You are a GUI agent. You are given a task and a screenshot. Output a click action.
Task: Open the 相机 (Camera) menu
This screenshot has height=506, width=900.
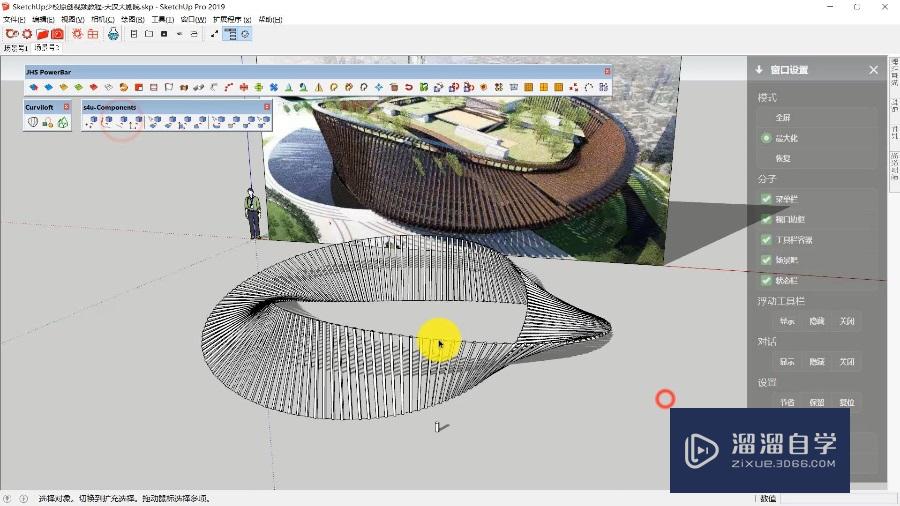pos(103,20)
